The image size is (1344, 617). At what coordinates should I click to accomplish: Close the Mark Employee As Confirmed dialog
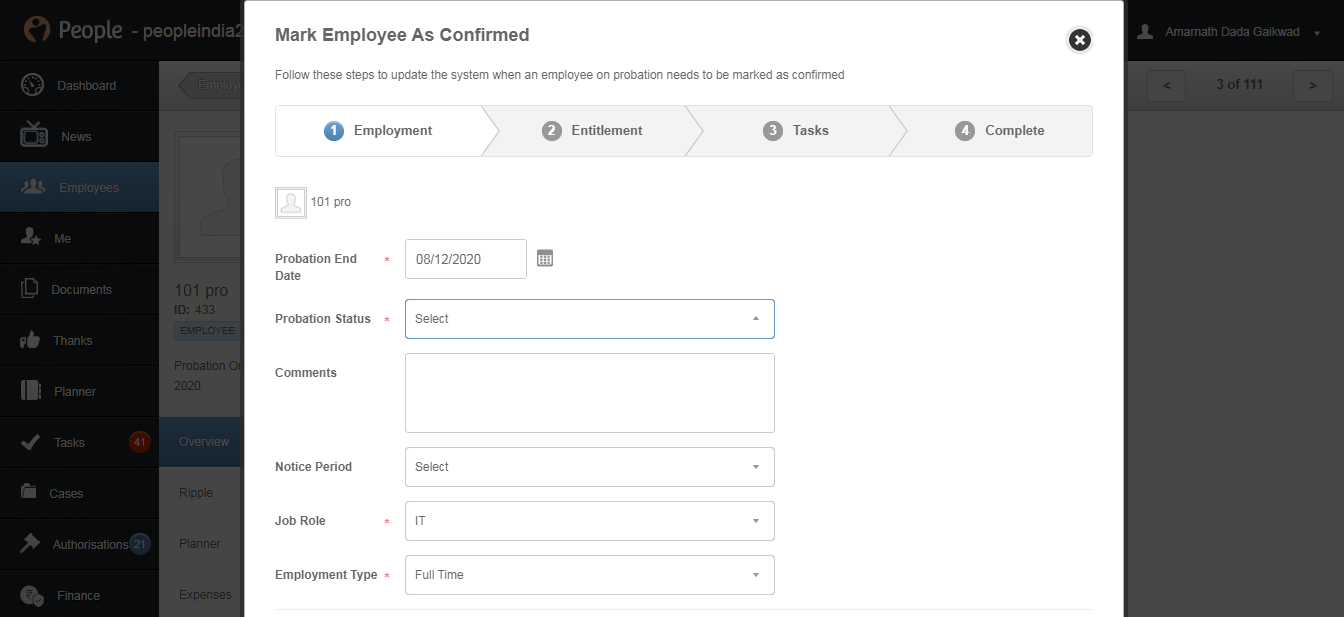click(1079, 40)
